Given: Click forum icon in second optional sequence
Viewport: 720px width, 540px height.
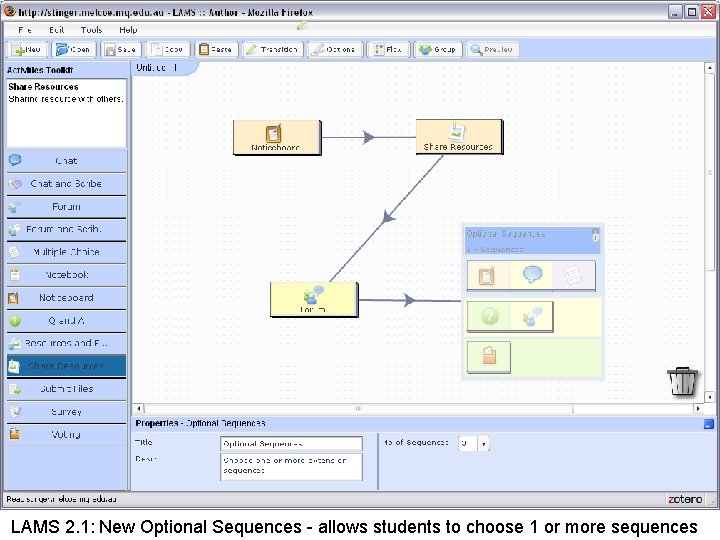Looking at the screenshot, I should point(532,316).
